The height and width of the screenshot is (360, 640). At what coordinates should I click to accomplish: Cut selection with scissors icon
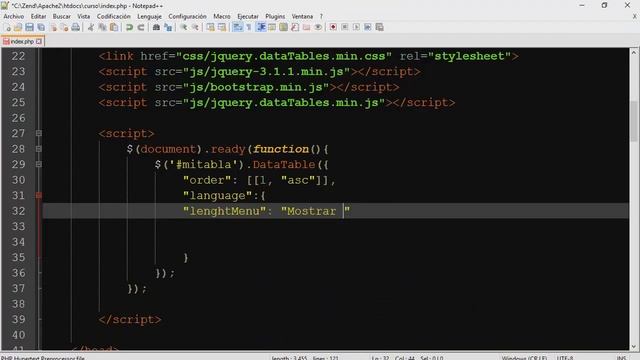(x=91, y=27)
